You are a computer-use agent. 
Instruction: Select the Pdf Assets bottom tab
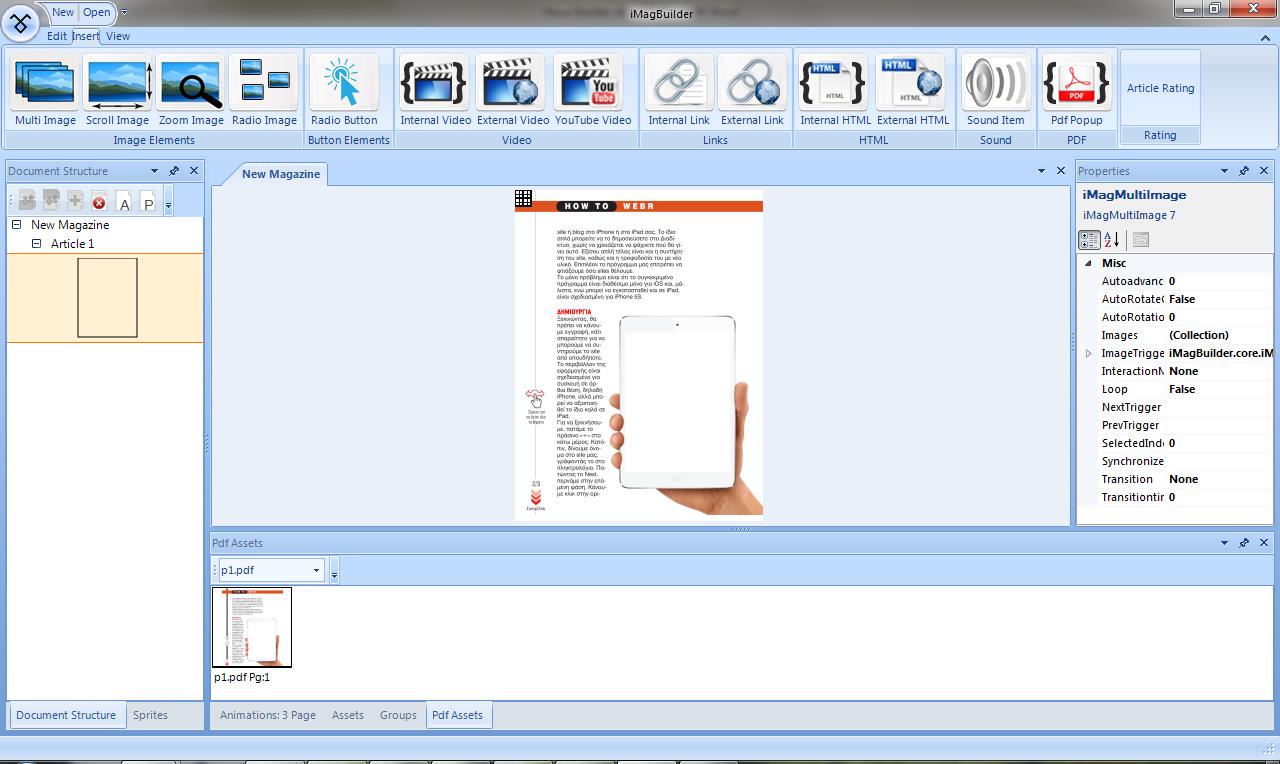click(x=457, y=715)
